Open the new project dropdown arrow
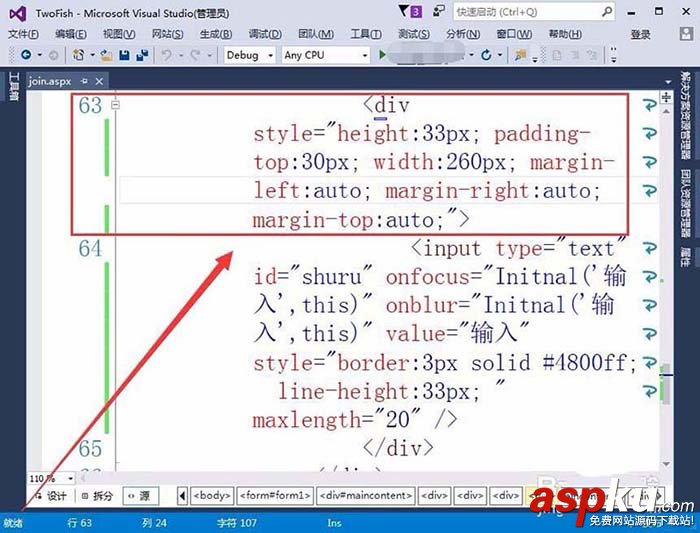Viewport: 700px width, 533px height. click(x=92, y=55)
